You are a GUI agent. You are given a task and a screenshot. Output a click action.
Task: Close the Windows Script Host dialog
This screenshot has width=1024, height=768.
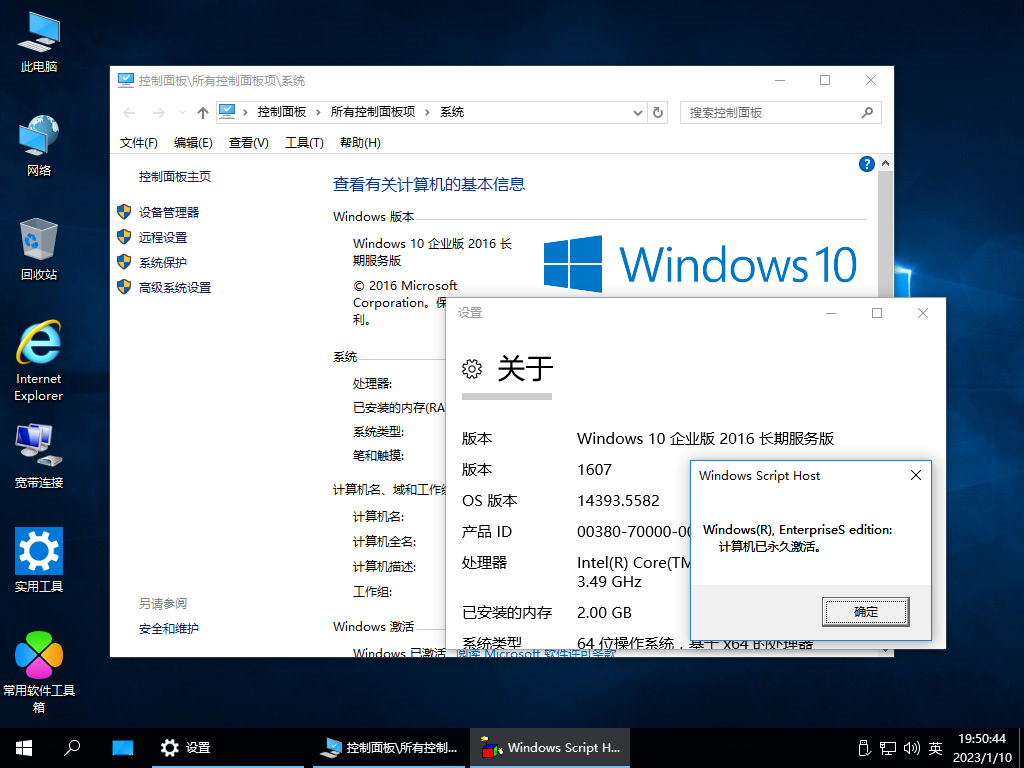(x=916, y=475)
